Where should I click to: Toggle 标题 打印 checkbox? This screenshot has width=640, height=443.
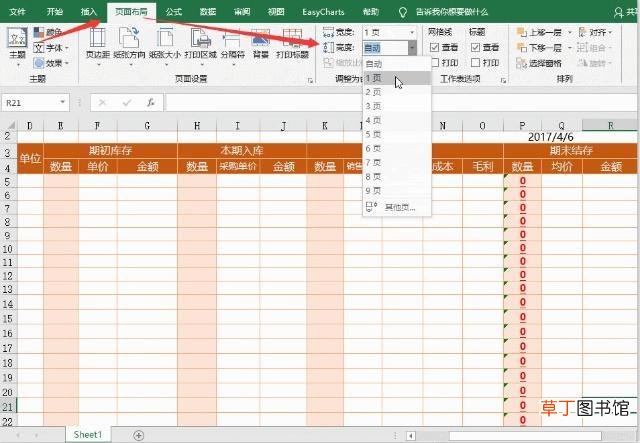[x=475, y=63]
